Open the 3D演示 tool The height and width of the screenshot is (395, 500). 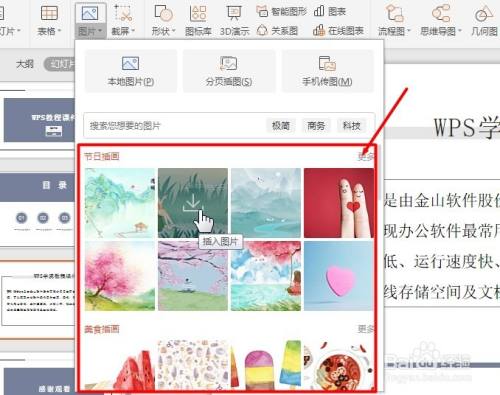(235, 20)
